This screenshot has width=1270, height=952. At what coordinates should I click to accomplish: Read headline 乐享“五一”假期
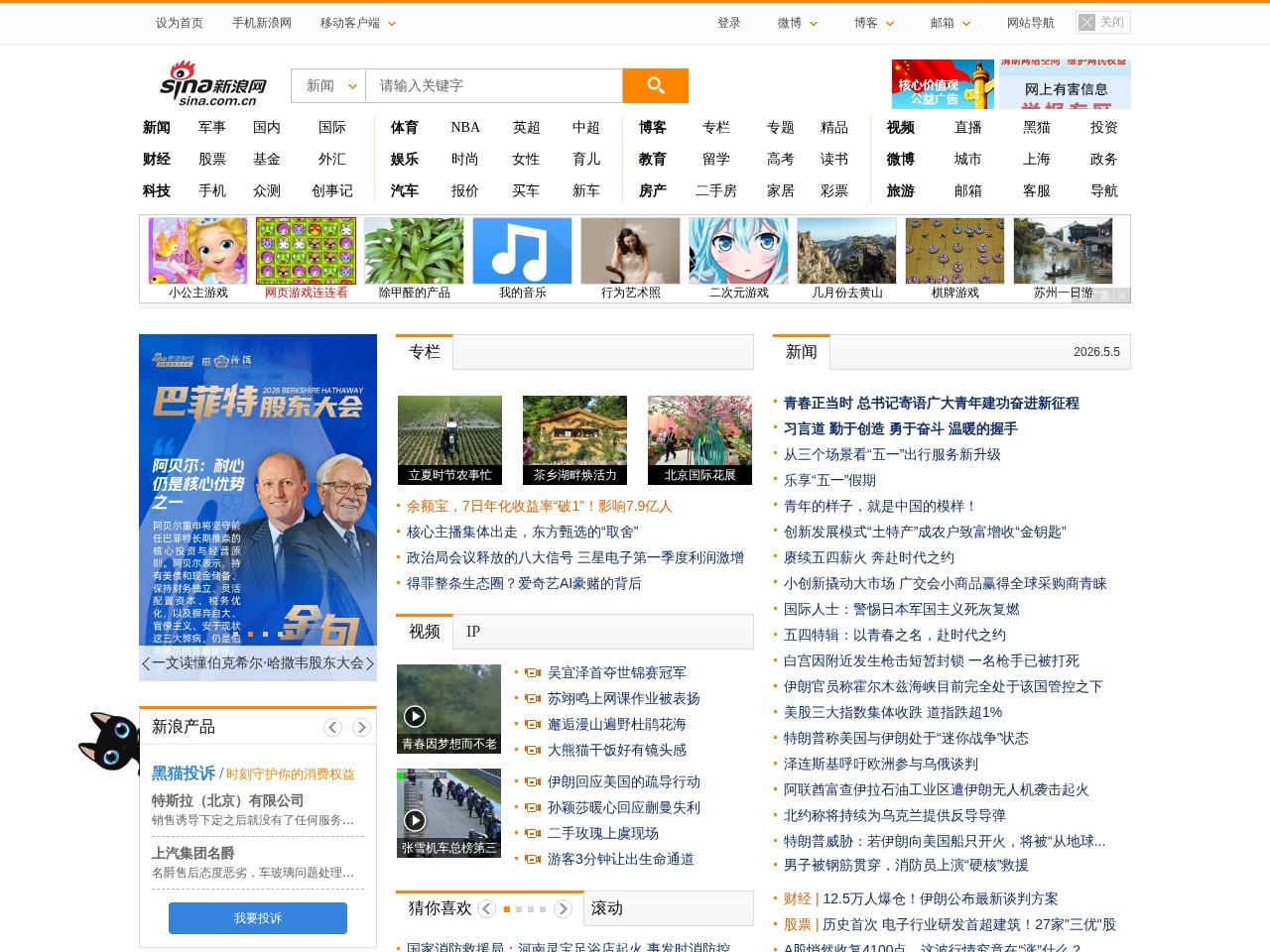point(830,480)
